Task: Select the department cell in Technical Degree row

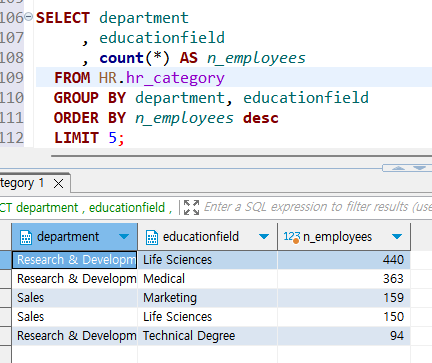Action: tap(74, 336)
